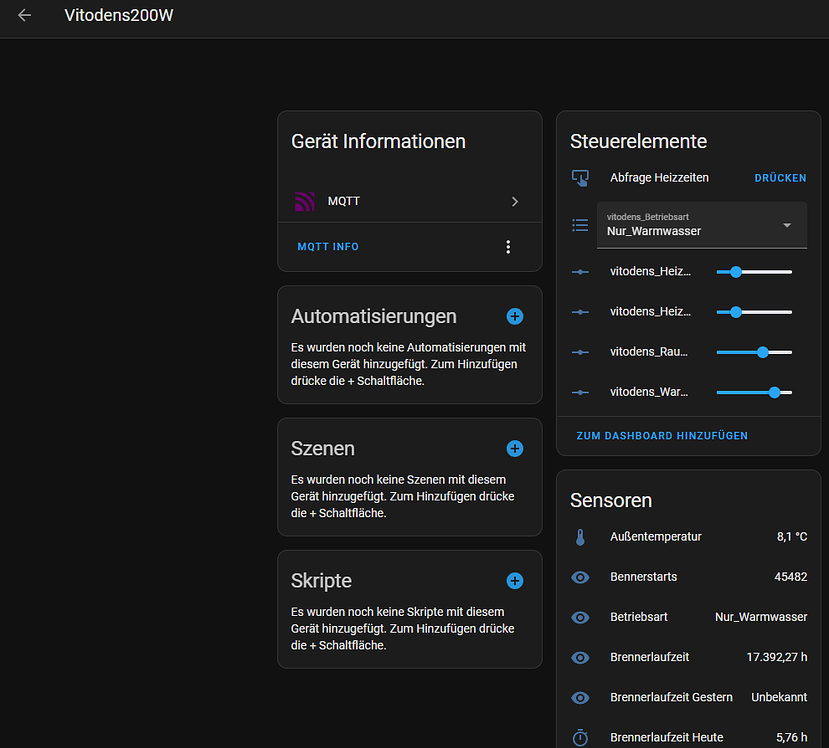Open the three-dot menu beside MQTT INFO

508,247
